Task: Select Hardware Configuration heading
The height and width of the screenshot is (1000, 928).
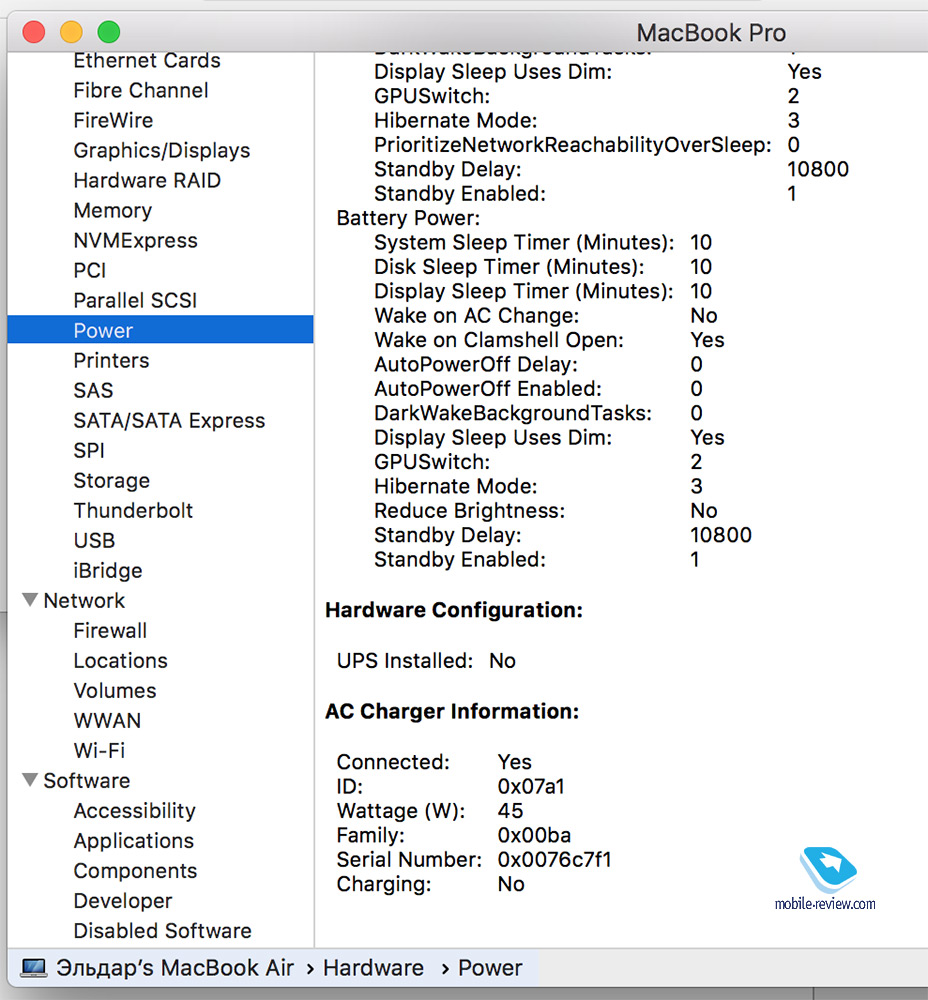Action: click(453, 610)
